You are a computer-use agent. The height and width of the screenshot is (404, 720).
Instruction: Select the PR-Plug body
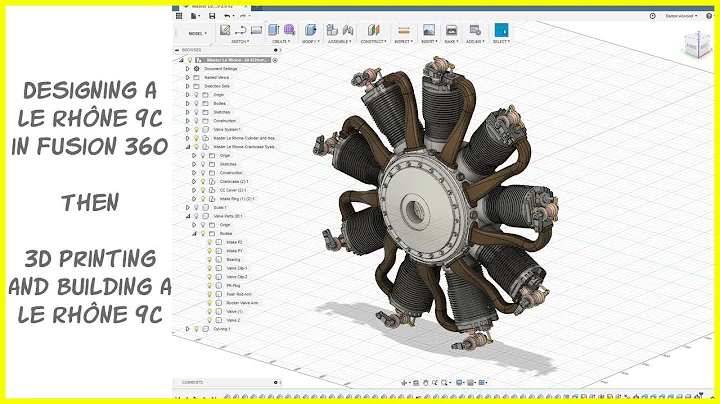click(x=233, y=286)
